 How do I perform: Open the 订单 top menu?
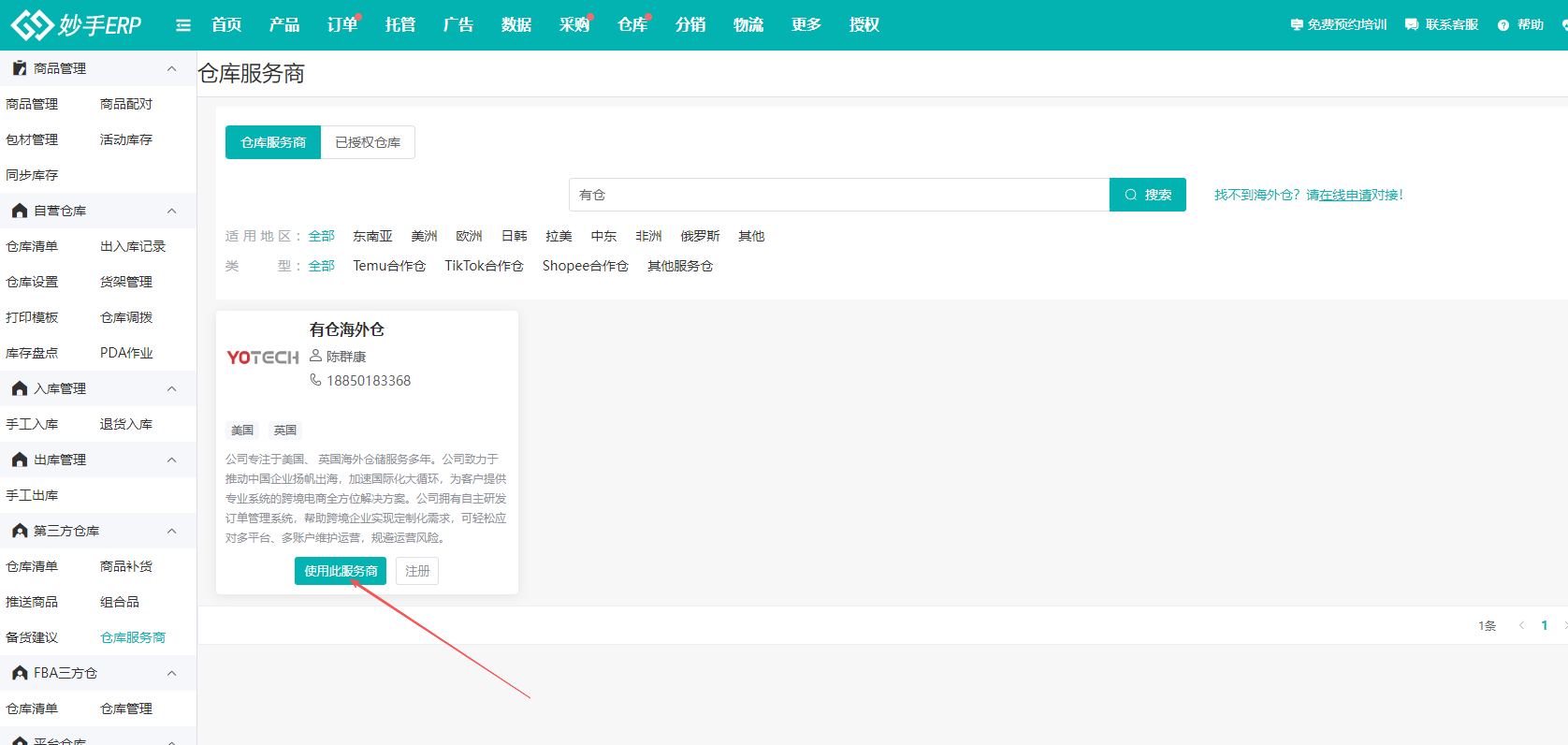coord(342,25)
